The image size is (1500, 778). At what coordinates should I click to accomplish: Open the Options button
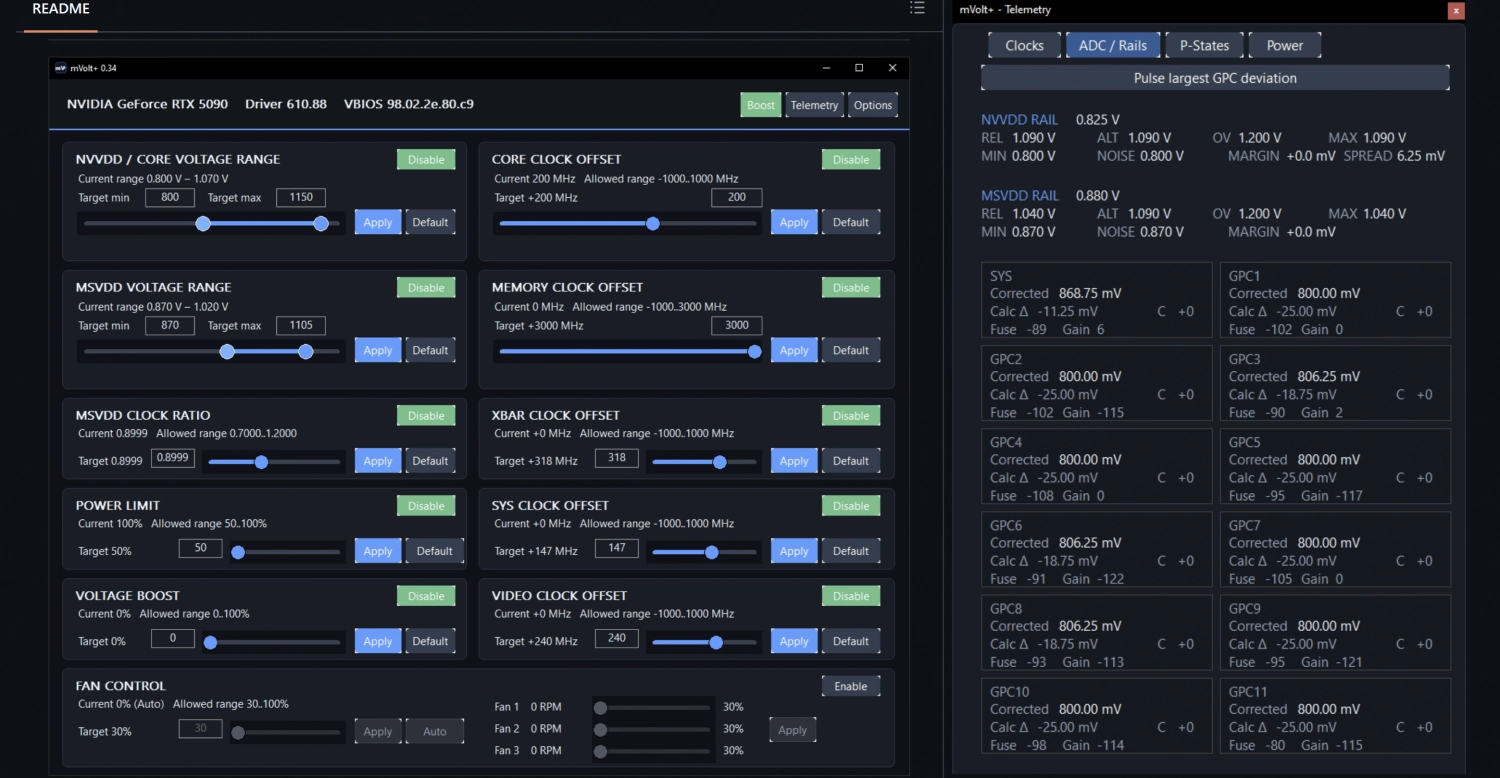tap(873, 105)
